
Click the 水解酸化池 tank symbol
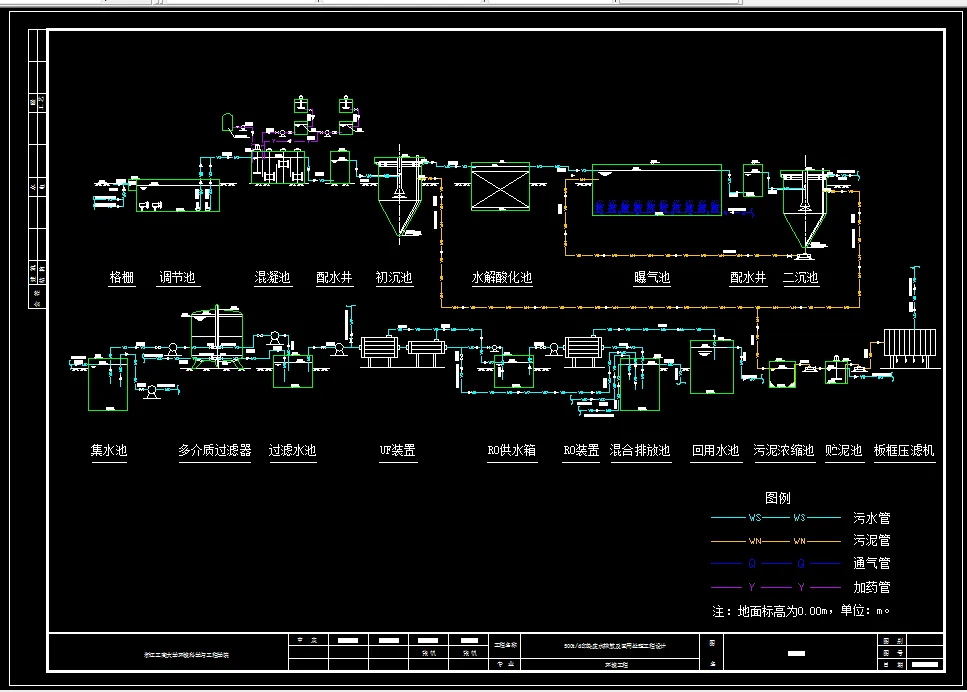point(499,189)
